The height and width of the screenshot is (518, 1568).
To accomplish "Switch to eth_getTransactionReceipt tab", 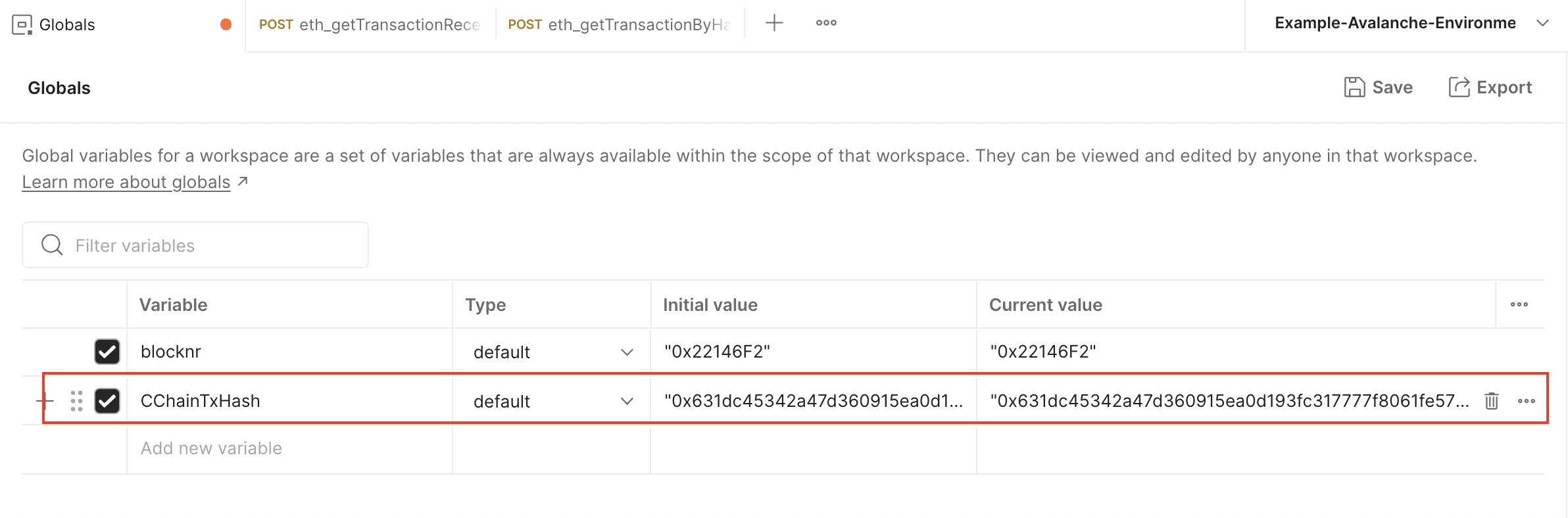I will [370, 24].
